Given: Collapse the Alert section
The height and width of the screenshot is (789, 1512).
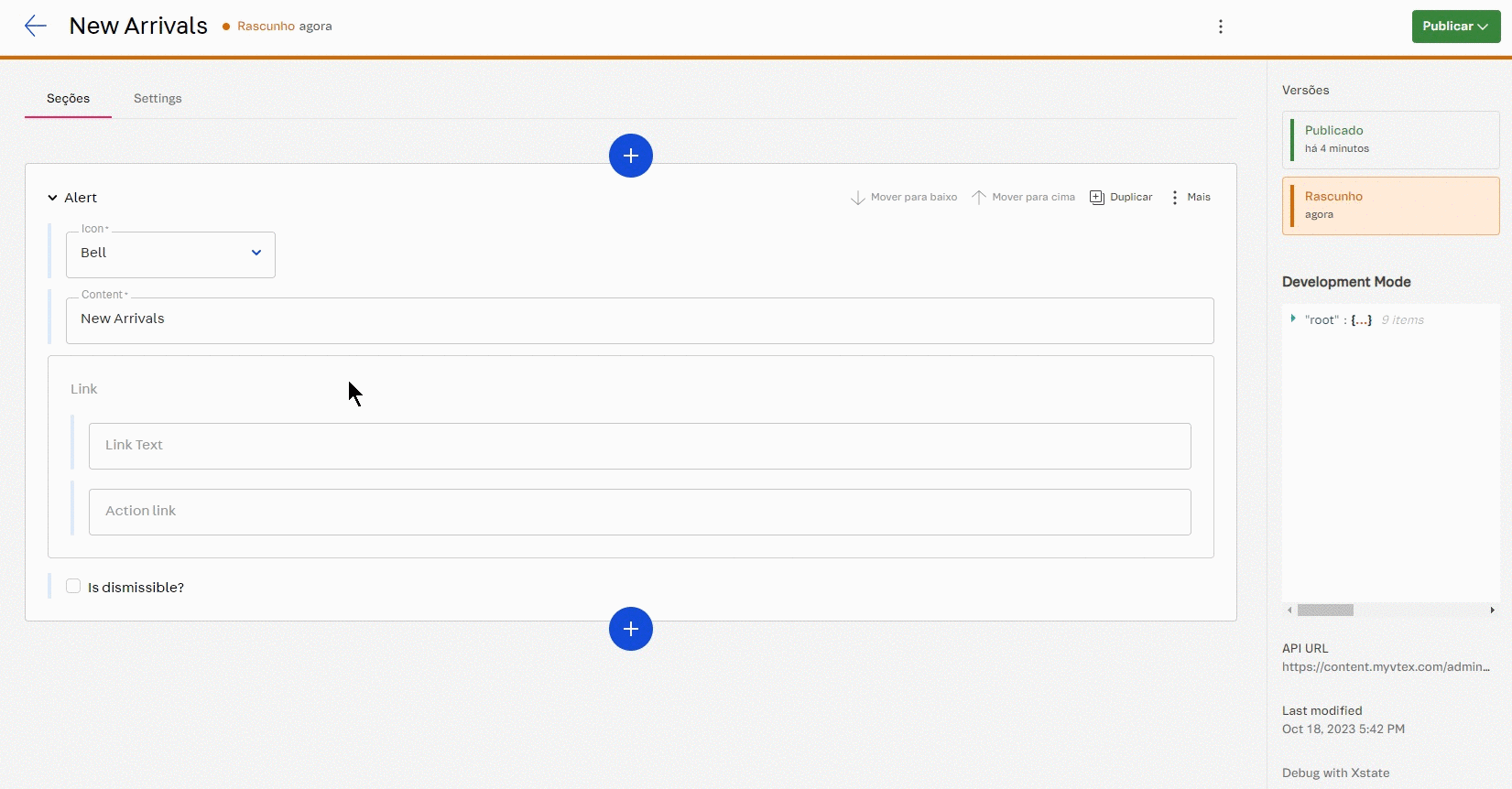Looking at the screenshot, I should click(x=53, y=198).
